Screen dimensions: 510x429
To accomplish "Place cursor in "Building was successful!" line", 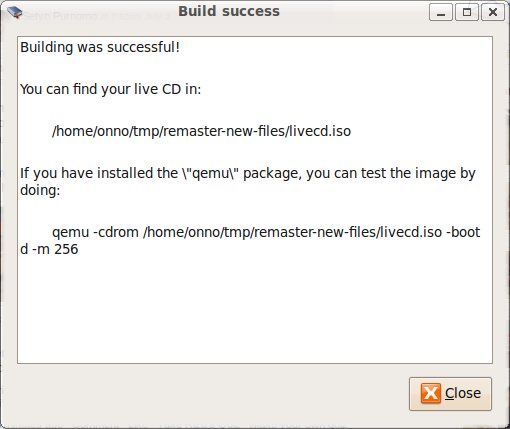I will click(x=100, y=47).
